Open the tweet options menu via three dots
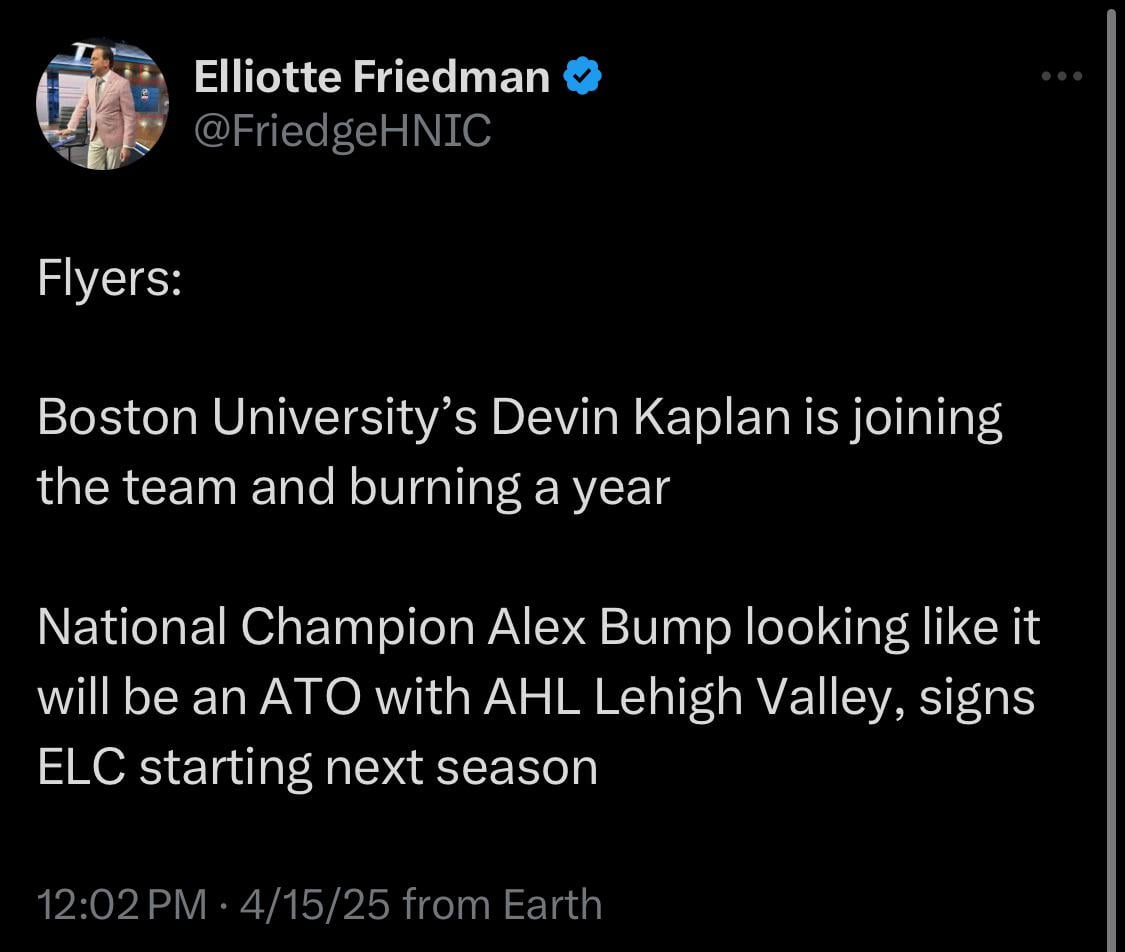1125x952 pixels. [x=1061, y=75]
